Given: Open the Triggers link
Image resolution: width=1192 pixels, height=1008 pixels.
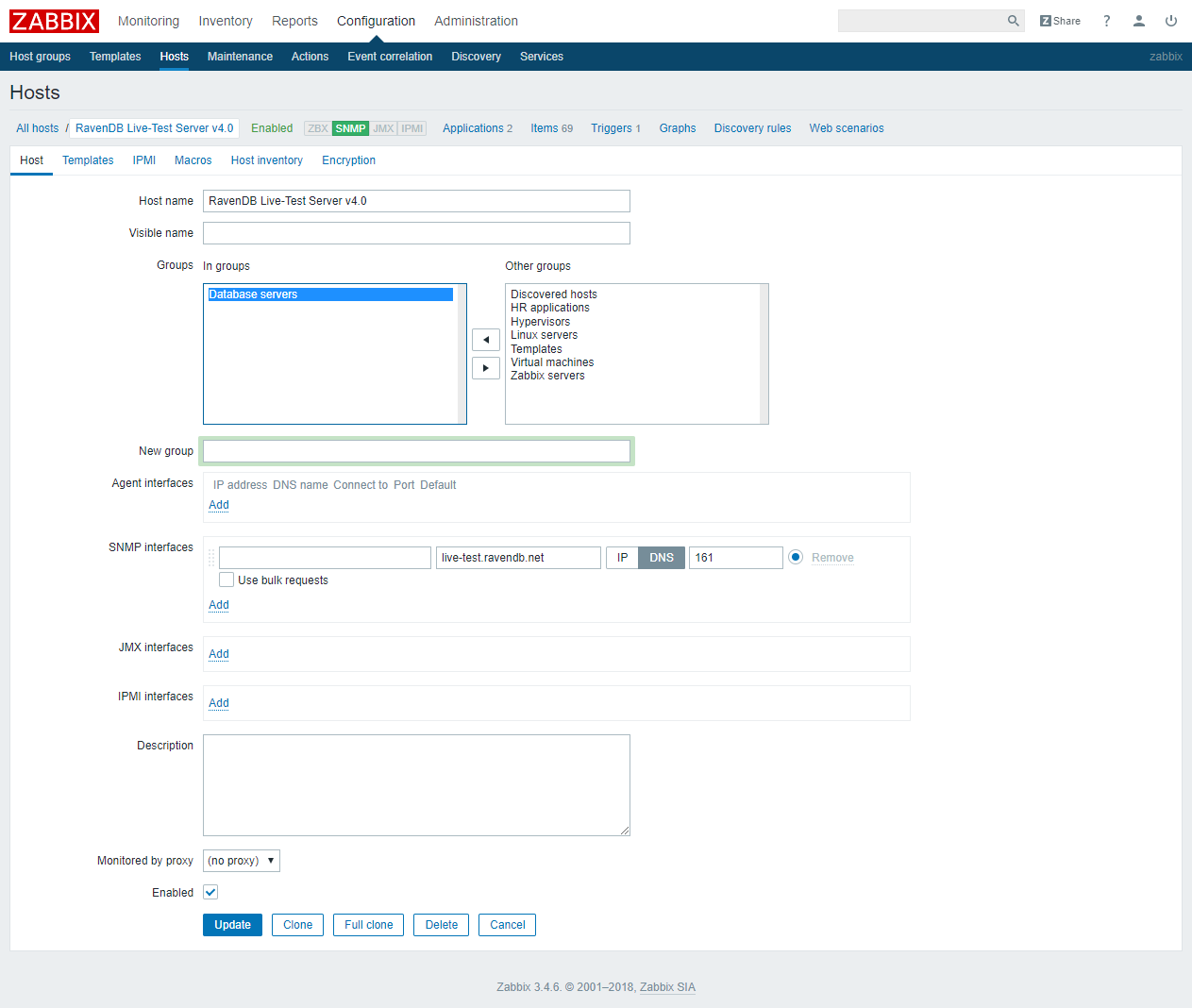Looking at the screenshot, I should point(612,128).
